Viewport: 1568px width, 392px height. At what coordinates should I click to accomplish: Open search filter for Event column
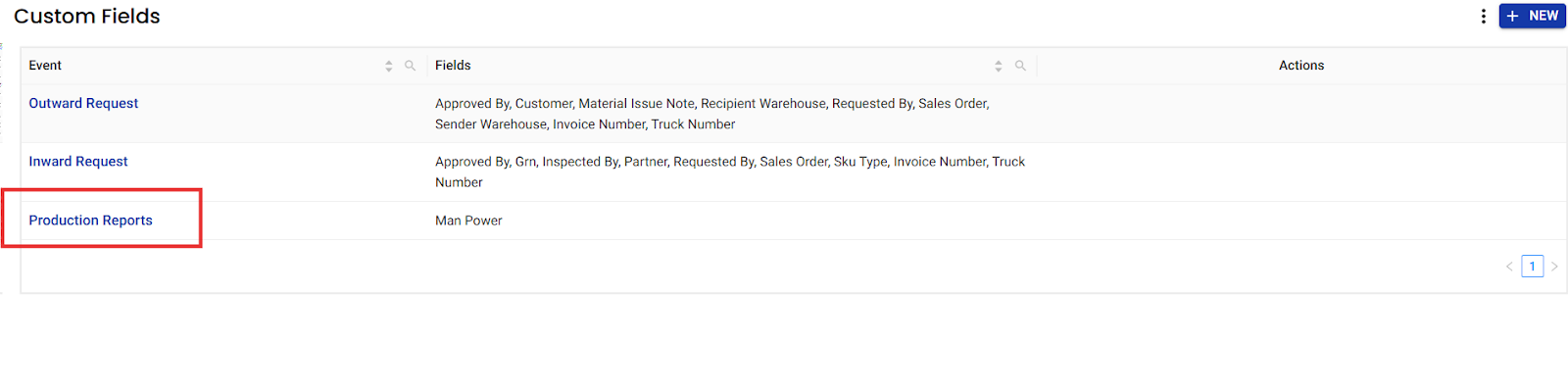point(410,66)
